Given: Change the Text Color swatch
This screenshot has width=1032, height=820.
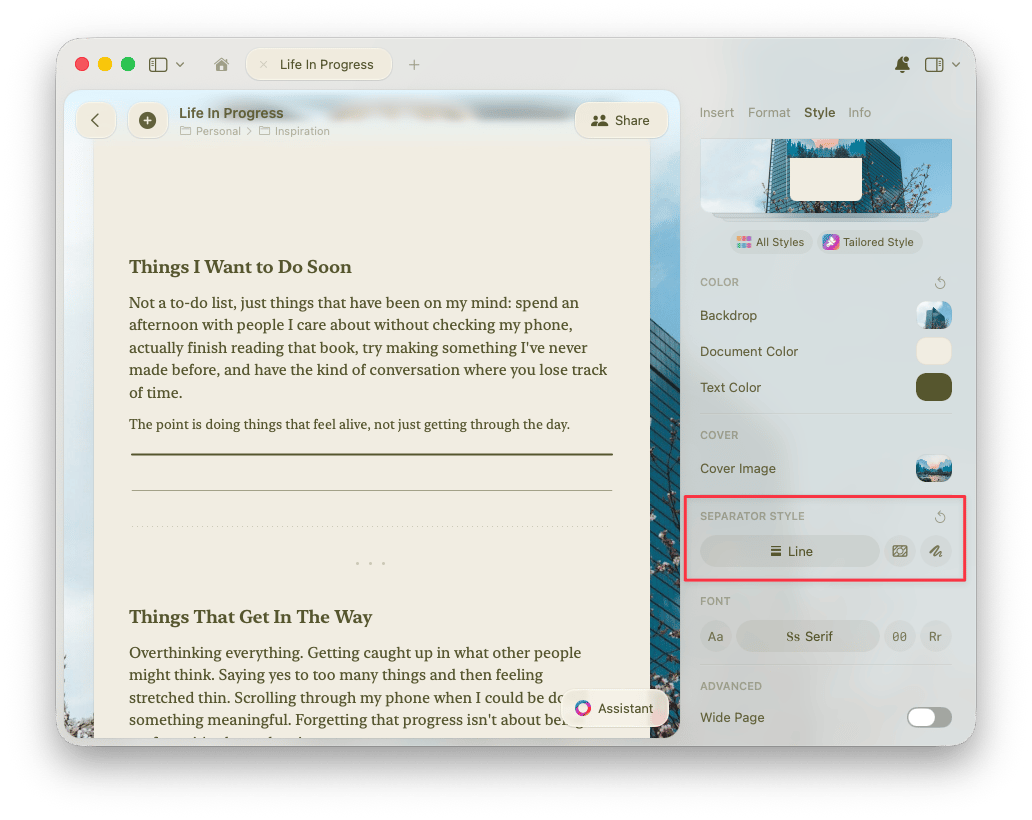Looking at the screenshot, I should click(934, 387).
